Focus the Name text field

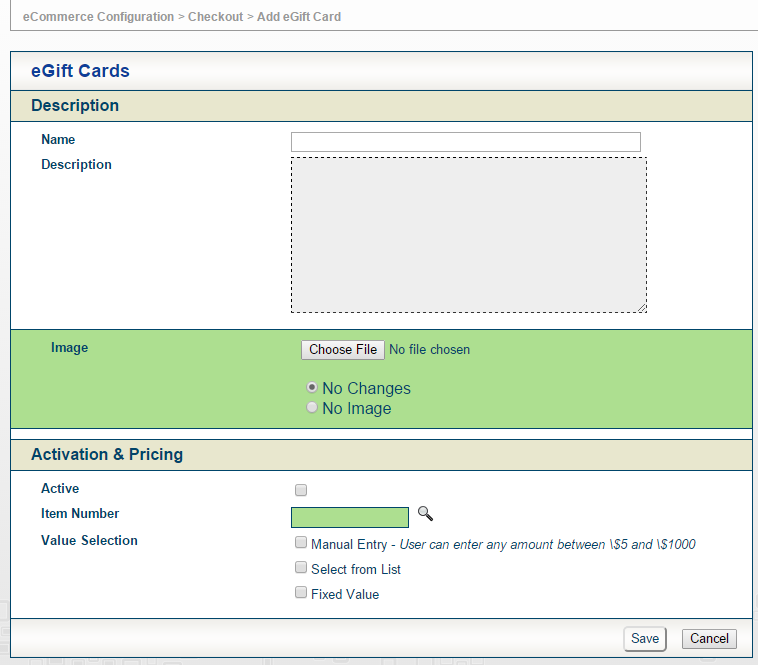pyautogui.click(x=465, y=142)
